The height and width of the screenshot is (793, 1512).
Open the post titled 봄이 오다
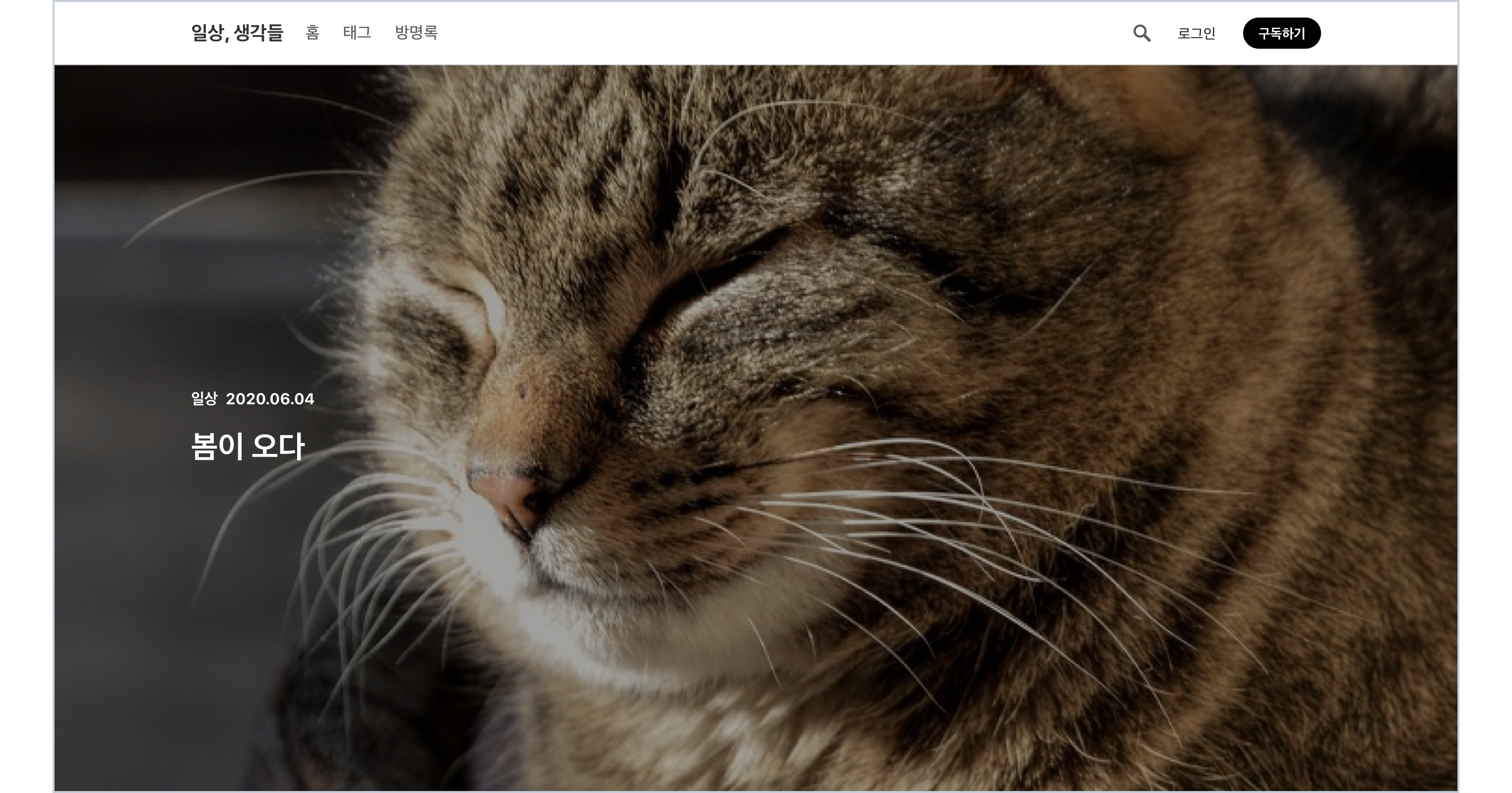(x=247, y=446)
